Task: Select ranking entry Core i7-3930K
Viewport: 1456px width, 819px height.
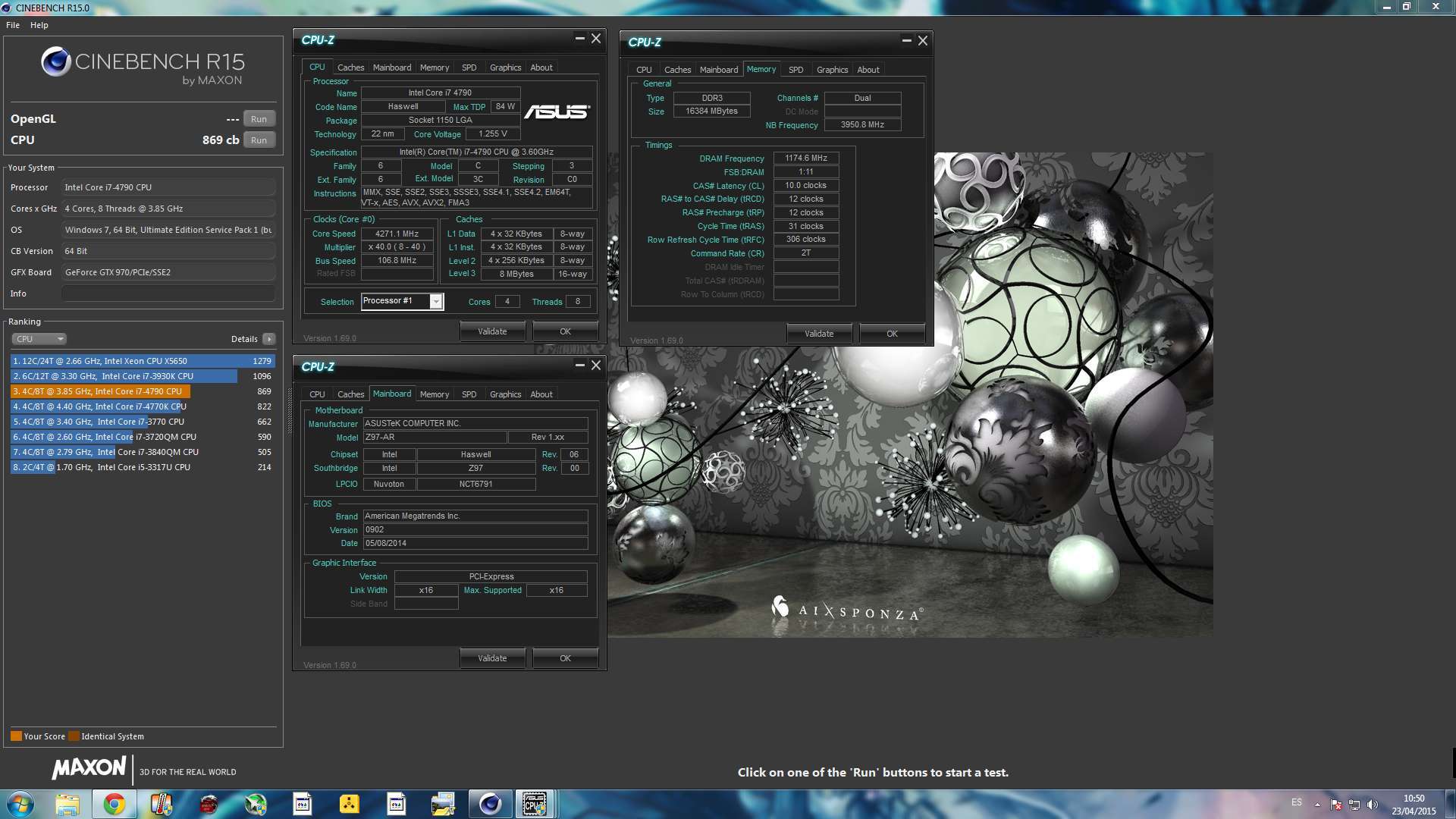Action: (x=143, y=376)
